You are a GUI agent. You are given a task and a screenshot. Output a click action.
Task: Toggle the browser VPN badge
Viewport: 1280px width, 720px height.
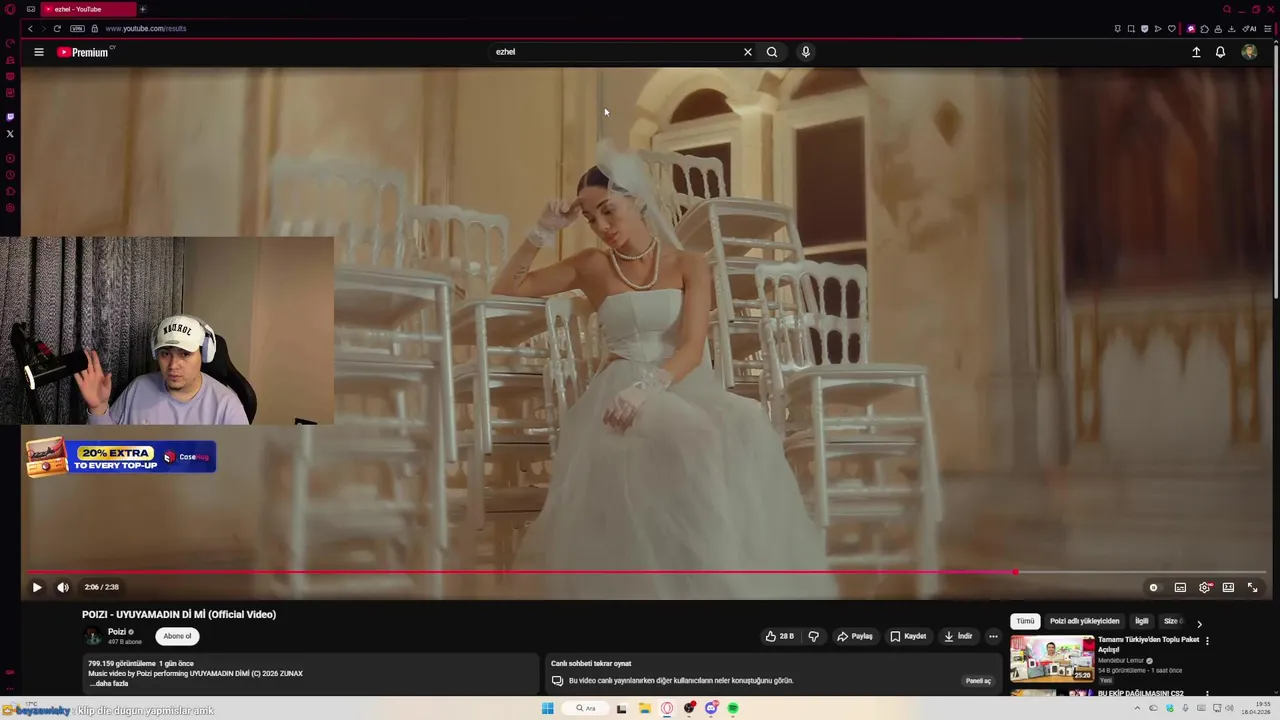[x=77, y=28]
